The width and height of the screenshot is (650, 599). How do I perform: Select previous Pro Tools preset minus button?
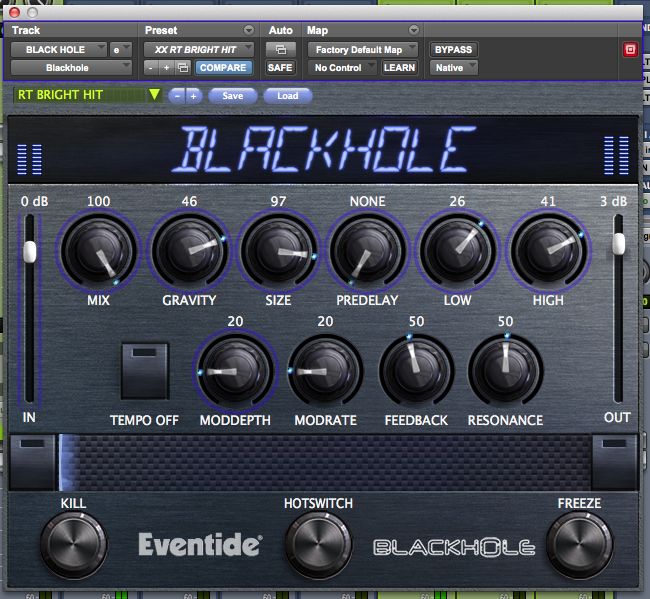point(151,68)
